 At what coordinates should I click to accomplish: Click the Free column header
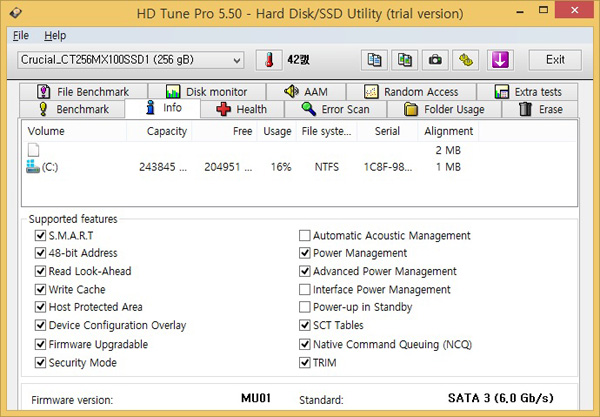(225, 131)
